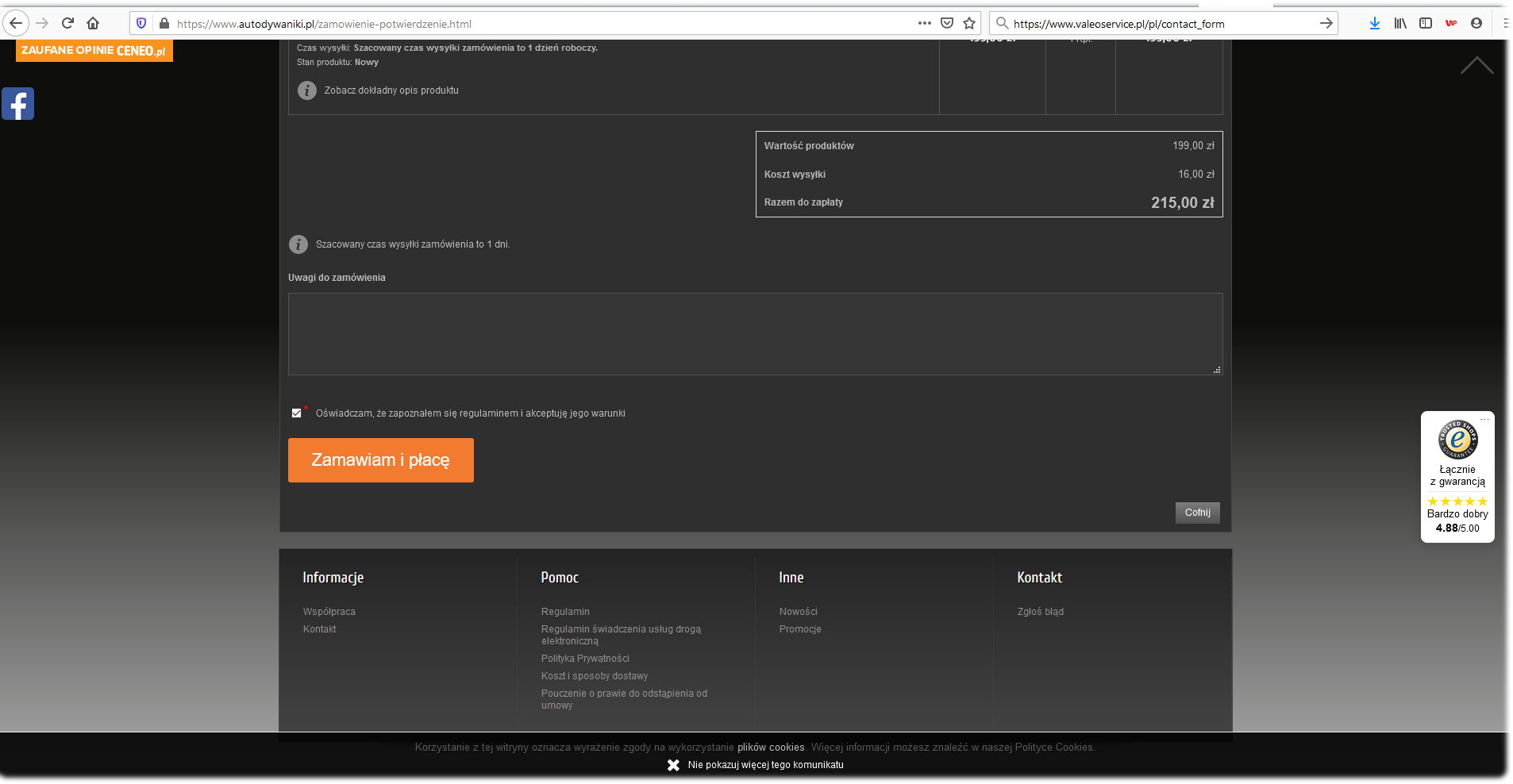Open the Kontakt link under Informacje
The height and width of the screenshot is (784, 1513).
(320, 629)
